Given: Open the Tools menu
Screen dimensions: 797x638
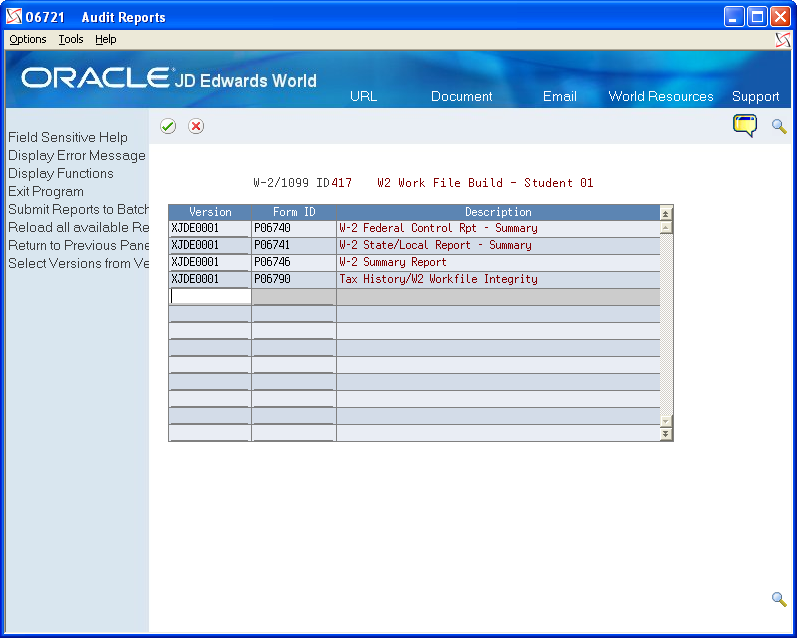Looking at the screenshot, I should pyautogui.click(x=71, y=39).
